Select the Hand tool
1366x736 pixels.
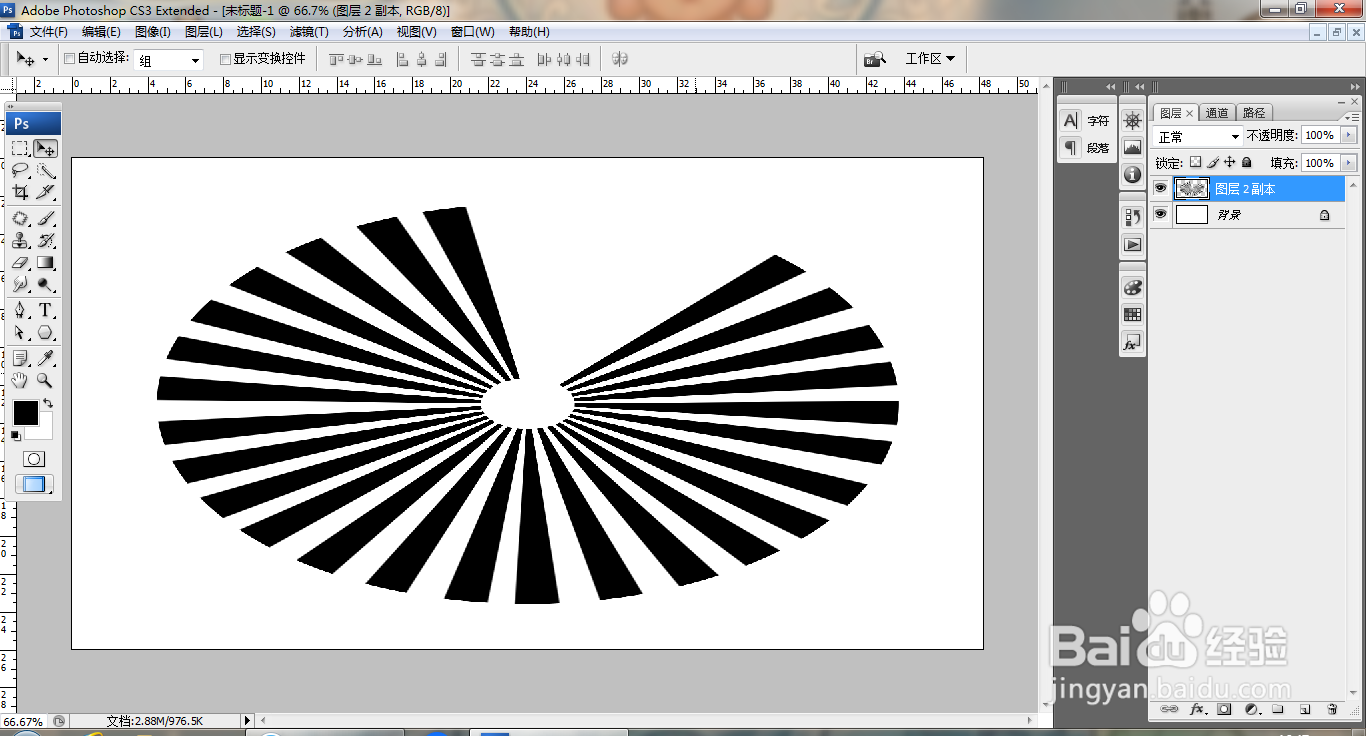(20, 380)
